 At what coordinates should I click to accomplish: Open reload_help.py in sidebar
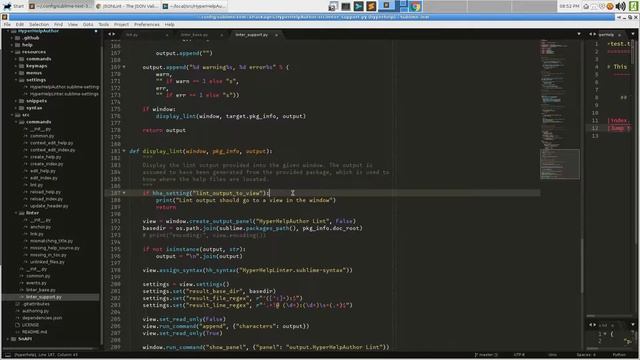click(45, 192)
